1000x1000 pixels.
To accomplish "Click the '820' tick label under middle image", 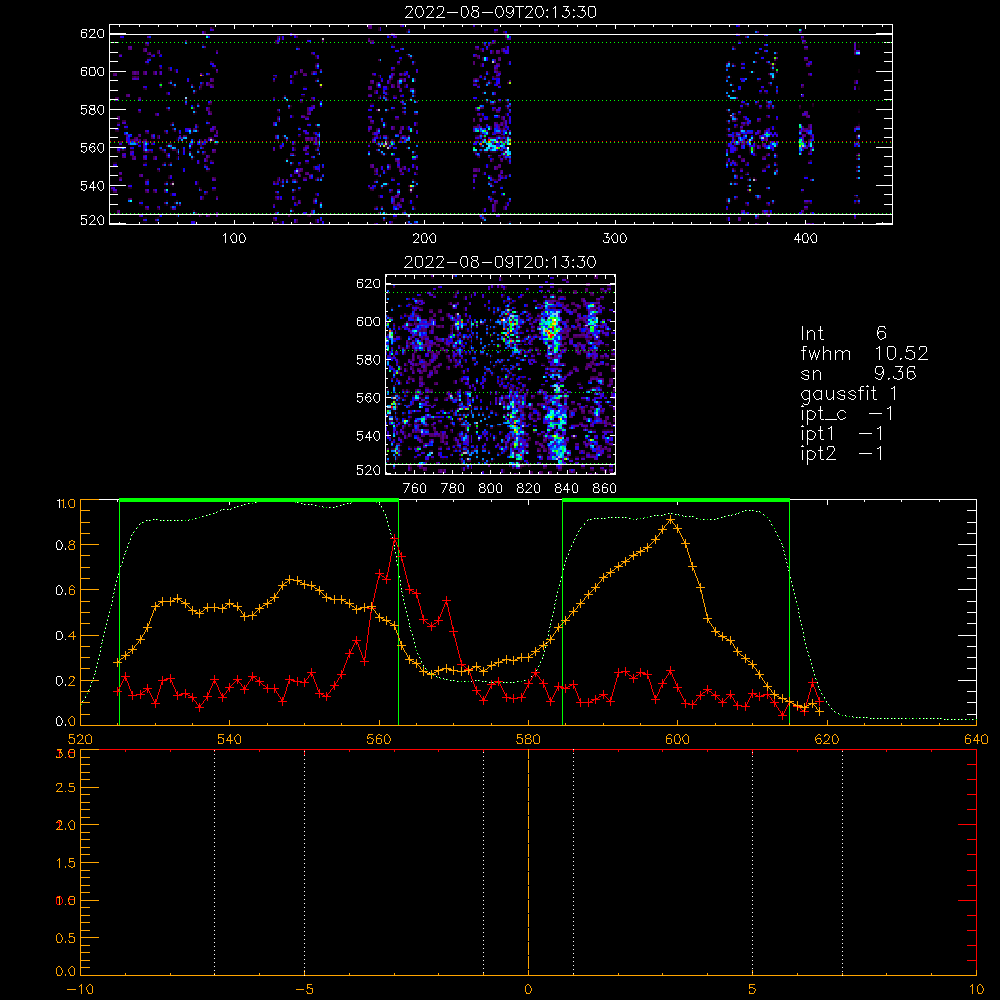I will pos(529,489).
